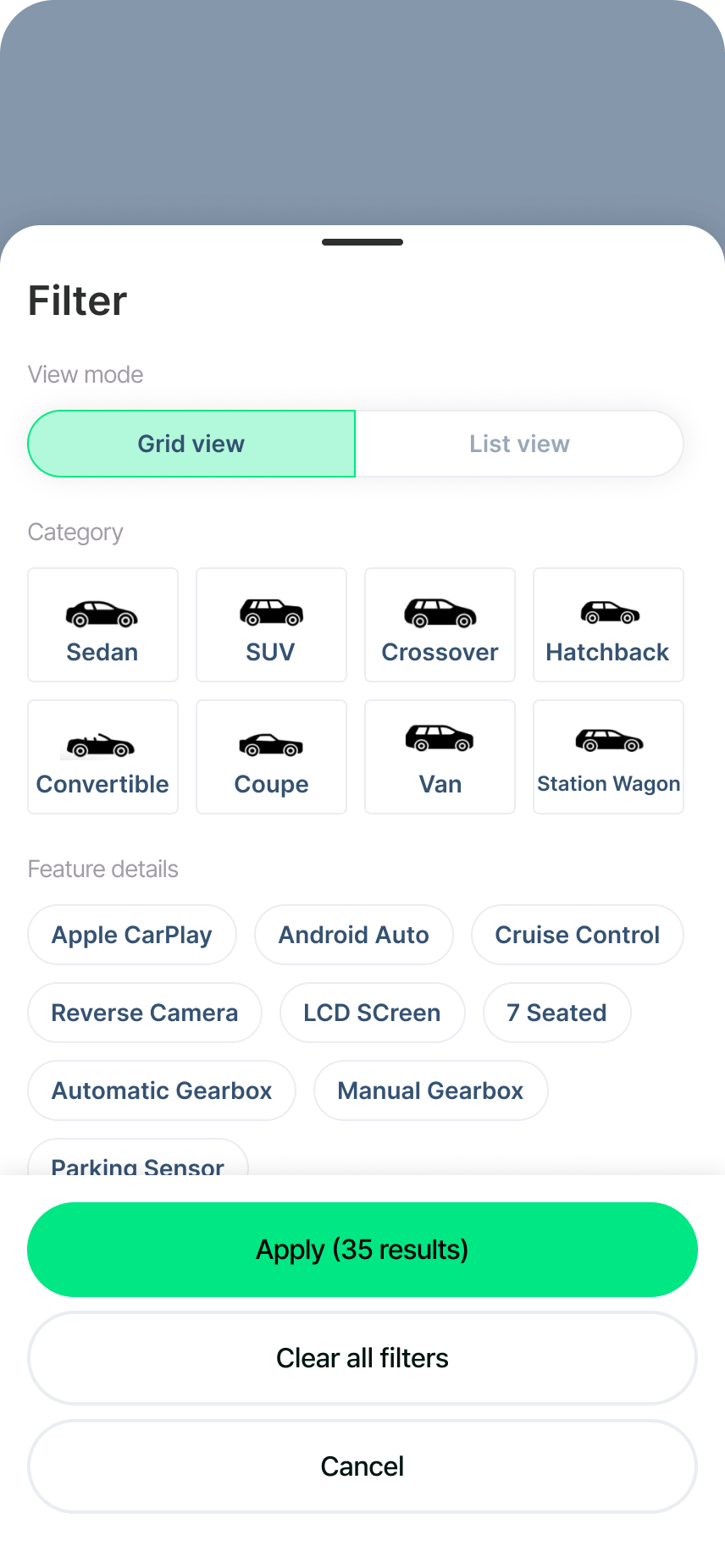Image resolution: width=725 pixels, height=1568 pixels.
Task: Cancel the filter sheet
Action: pos(362,1466)
